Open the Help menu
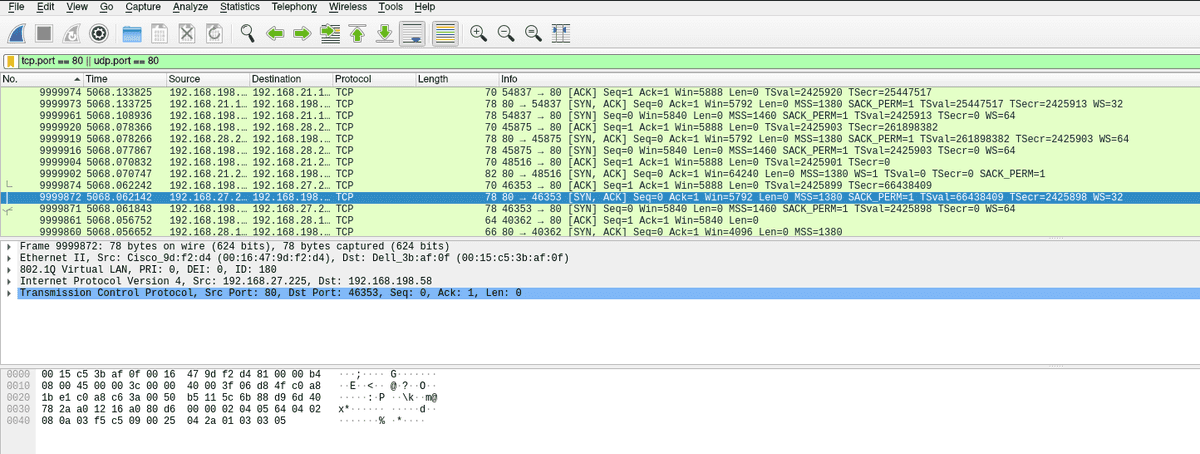This screenshot has width=1200, height=454. 425,7
